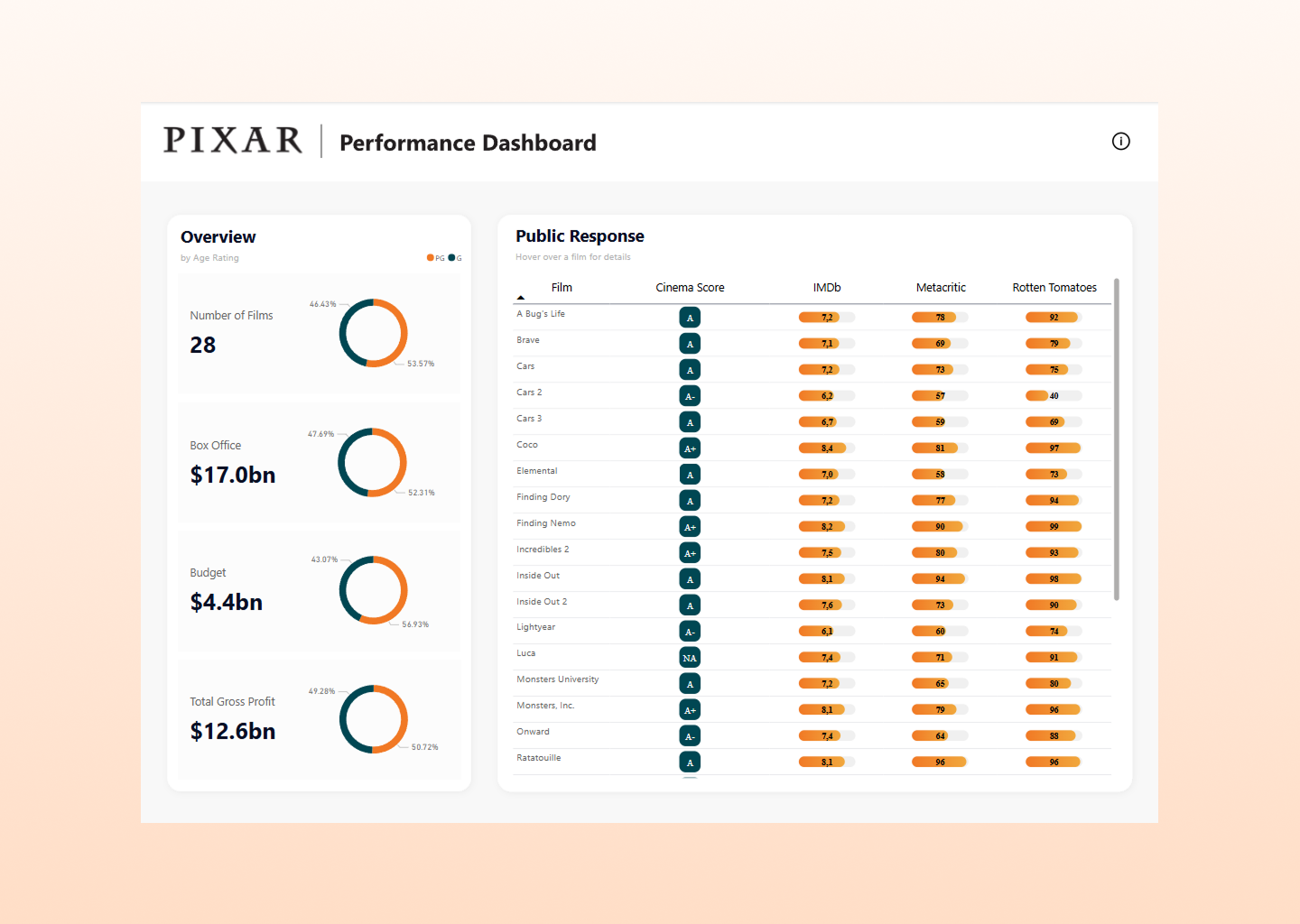Screen dimensions: 1300x924
Task: Click the '$17.0bn' Box Office value
Action: point(233,476)
